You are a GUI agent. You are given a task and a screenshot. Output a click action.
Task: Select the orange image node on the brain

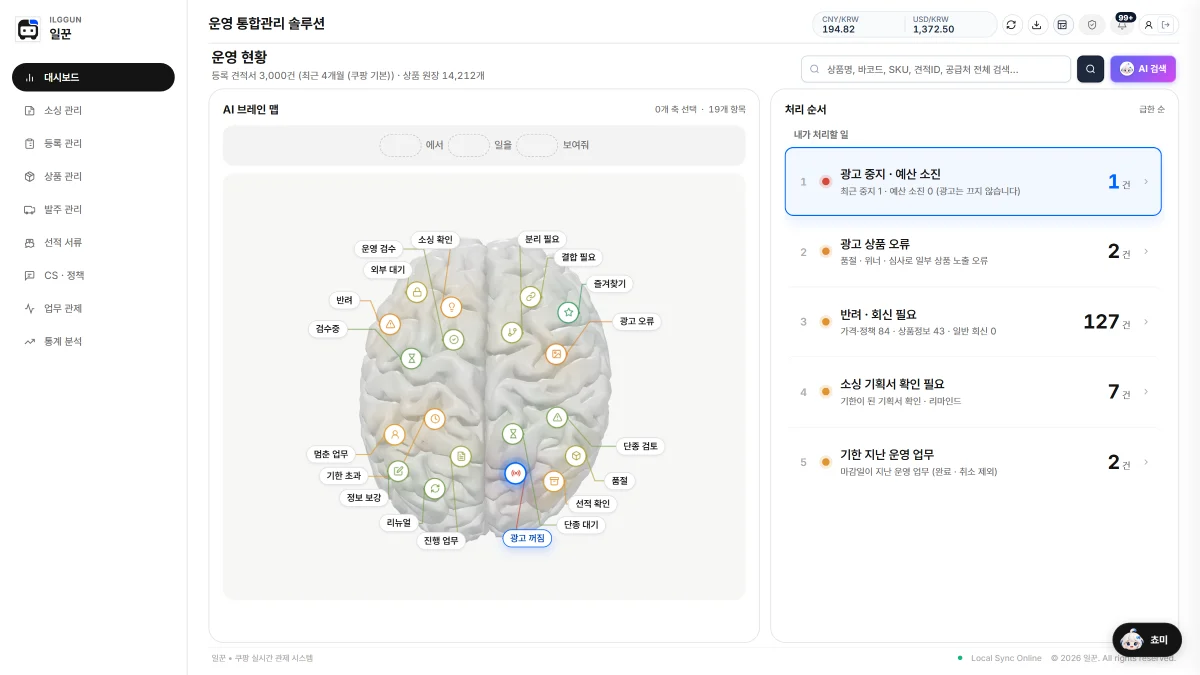(x=556, y=354)
